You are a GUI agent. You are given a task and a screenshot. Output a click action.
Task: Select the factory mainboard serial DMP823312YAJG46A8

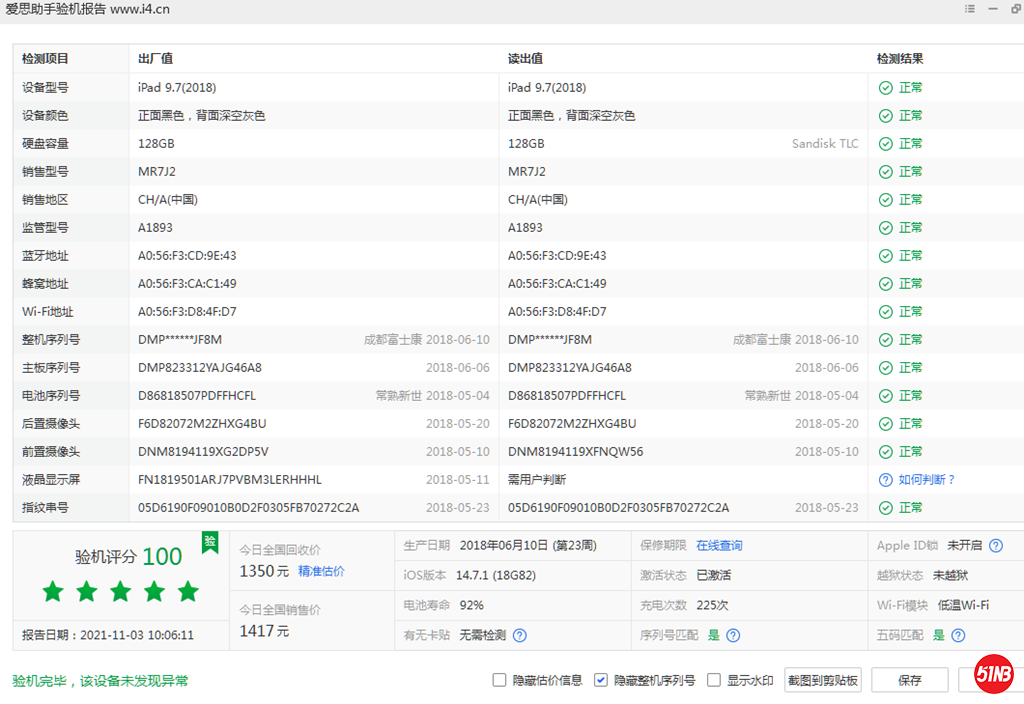pyautogui.click(x=200, y=368)
